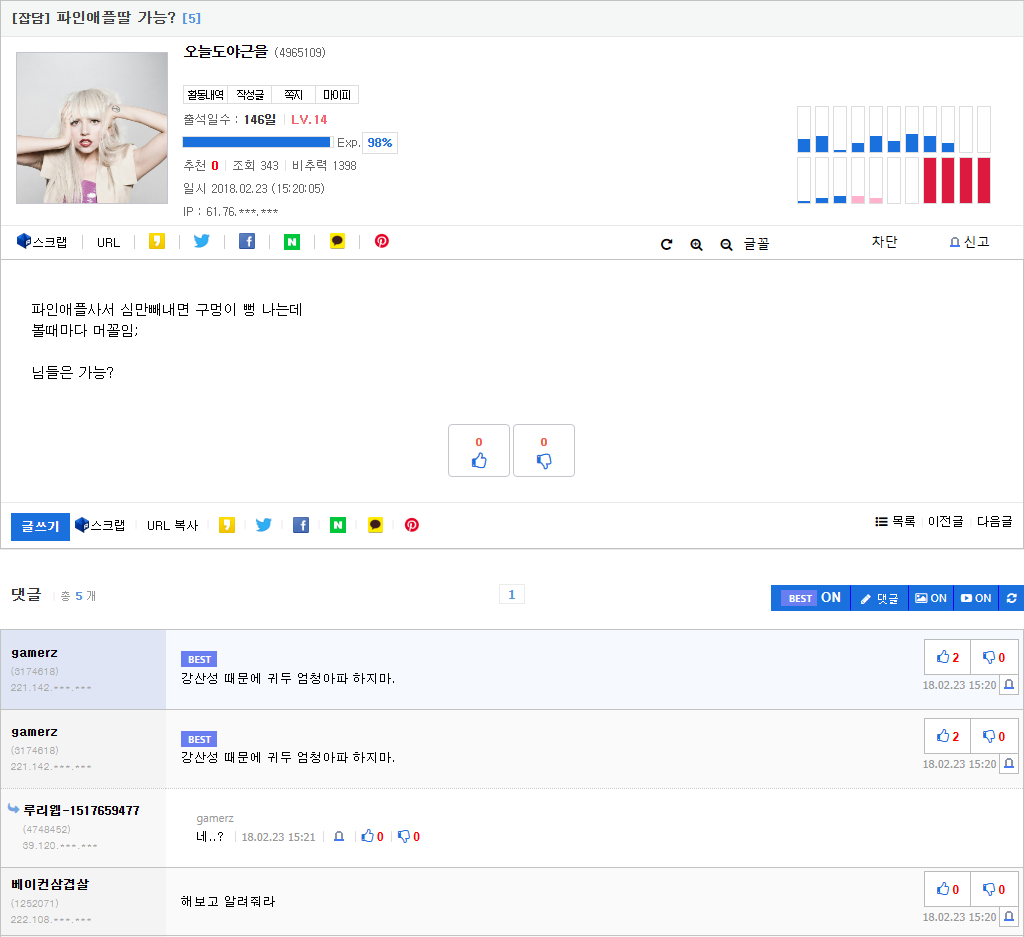Image resolution: width=1024 pixels, height=937 pixels.
Task: Pin post on Pinterest from top bar
Action: [382, 241]
